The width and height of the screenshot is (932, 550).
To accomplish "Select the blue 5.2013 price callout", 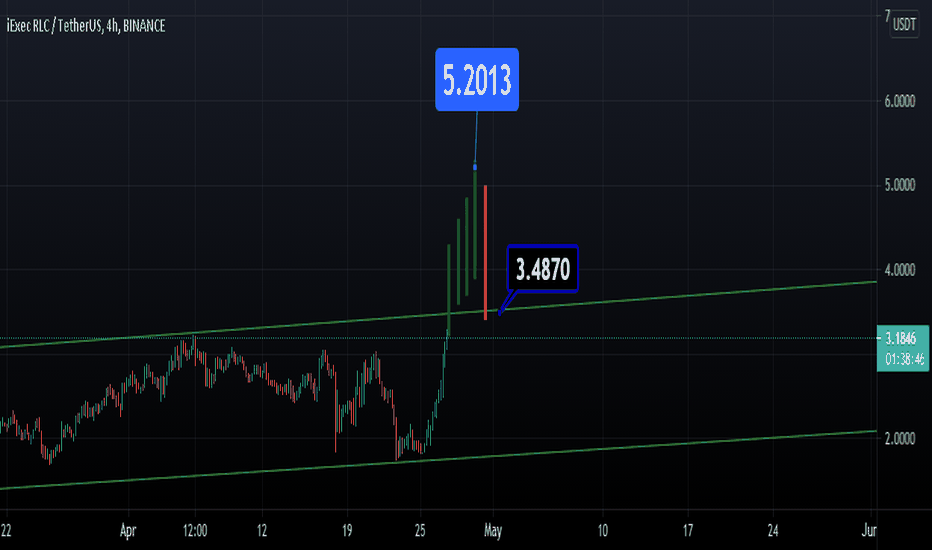I will pyautogui.click(x=477, y=80).
